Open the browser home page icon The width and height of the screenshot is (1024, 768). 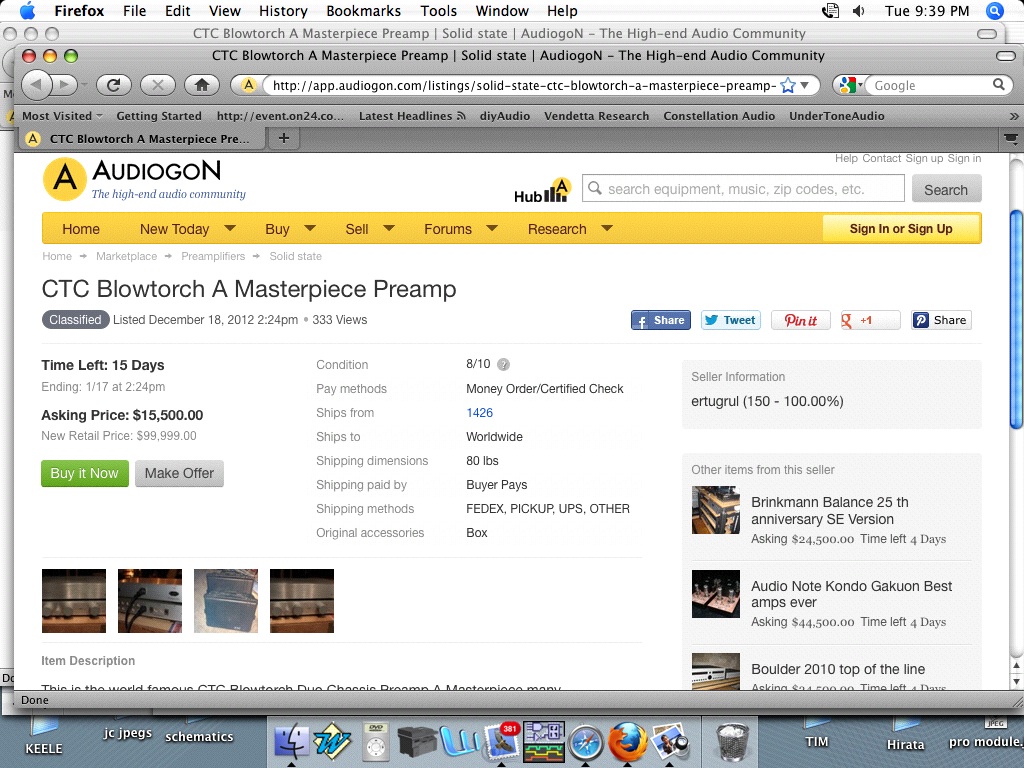(202, 84)
